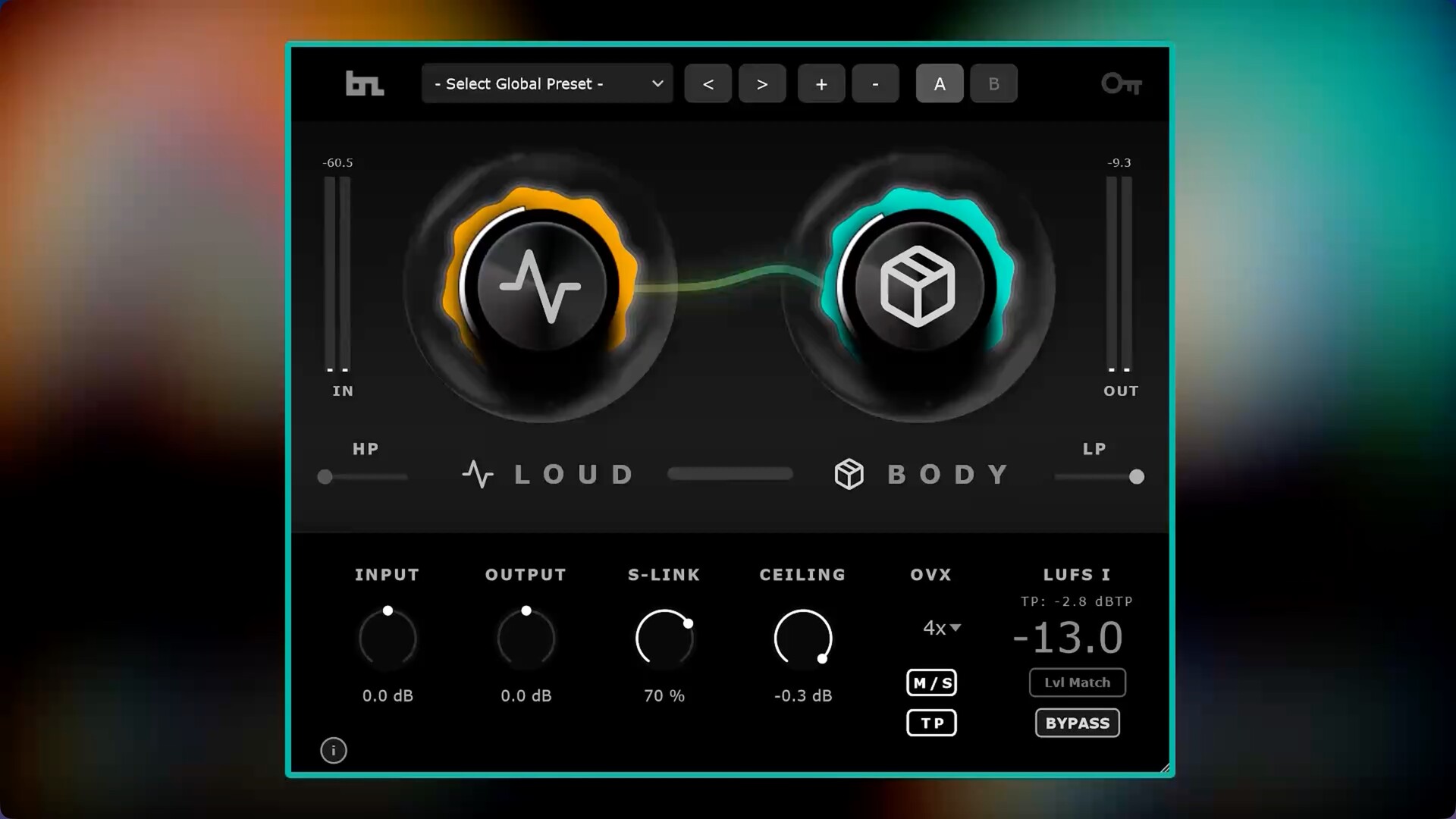This screenshot has height=819, width=1456.
Task: Click the plus button to save a preset
Action: pos(821,83)
